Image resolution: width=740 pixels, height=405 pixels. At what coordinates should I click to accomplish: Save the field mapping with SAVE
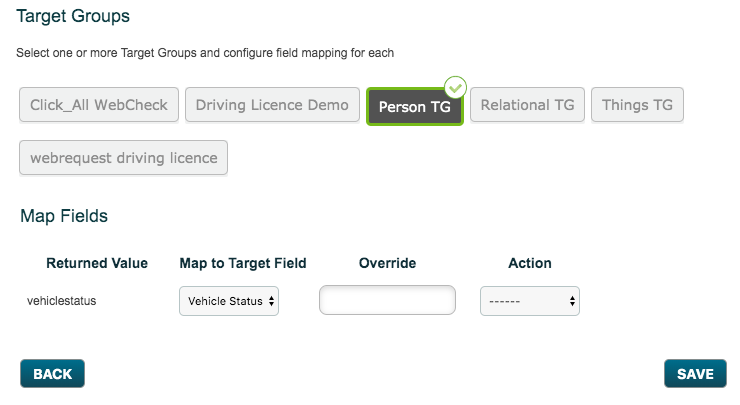695,374
